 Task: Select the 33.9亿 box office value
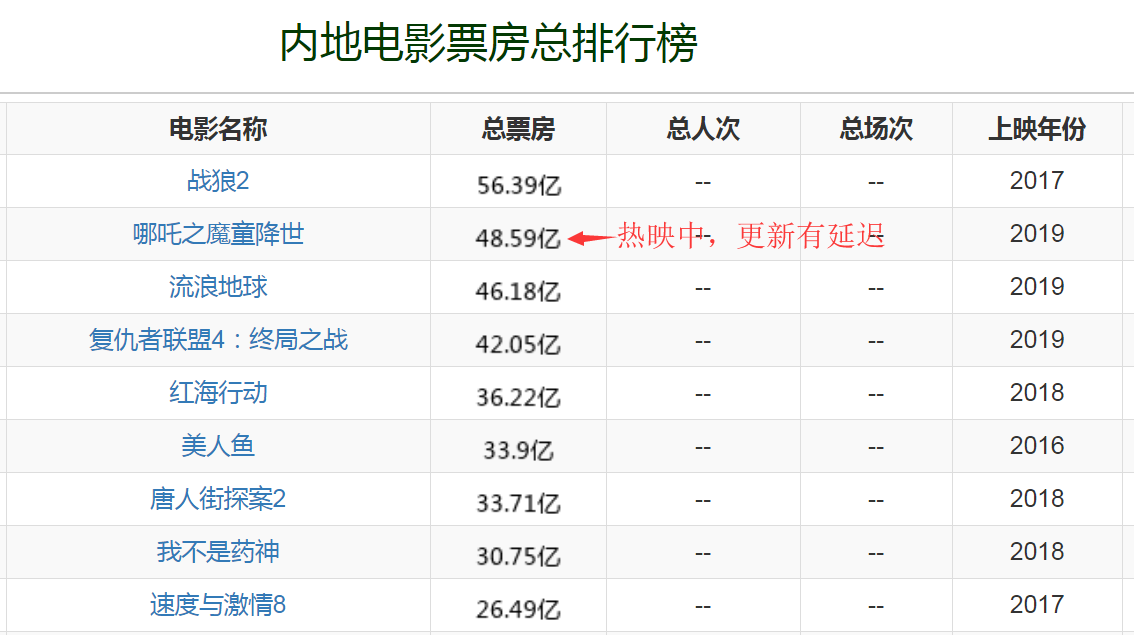(519, 450)
